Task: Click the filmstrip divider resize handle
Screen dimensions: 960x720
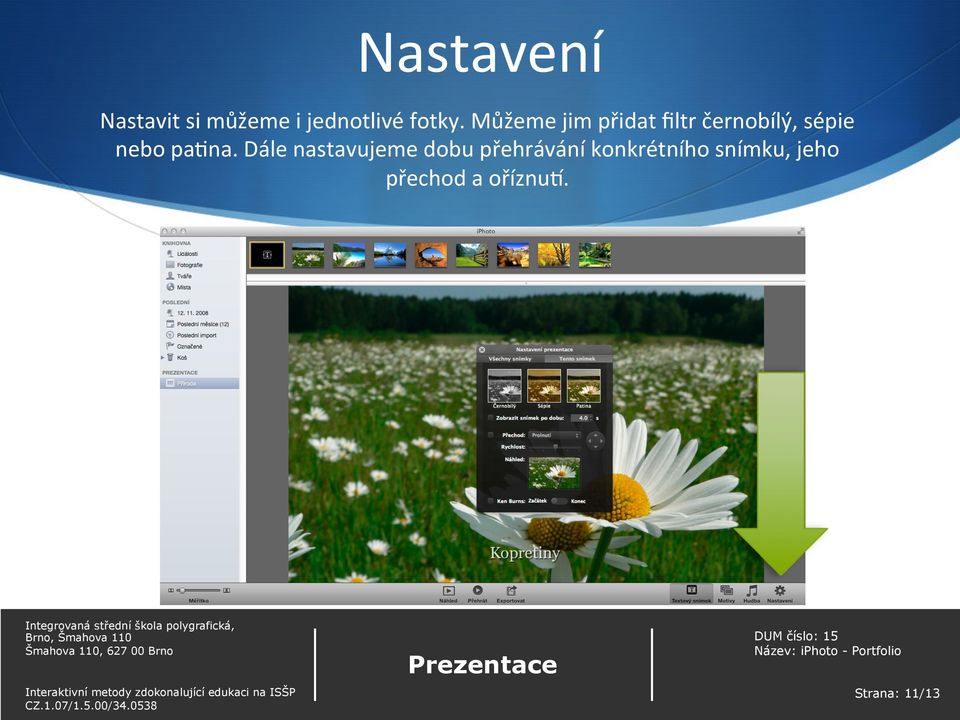Action: click(526, 283)
